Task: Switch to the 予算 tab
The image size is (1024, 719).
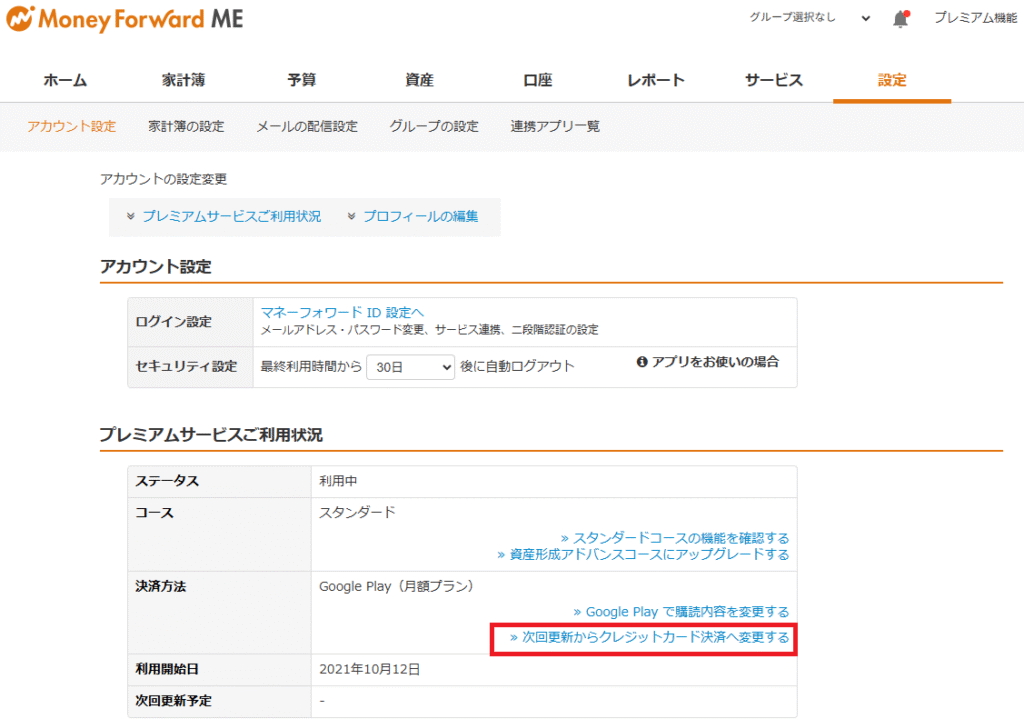Action: coord(302,80)
